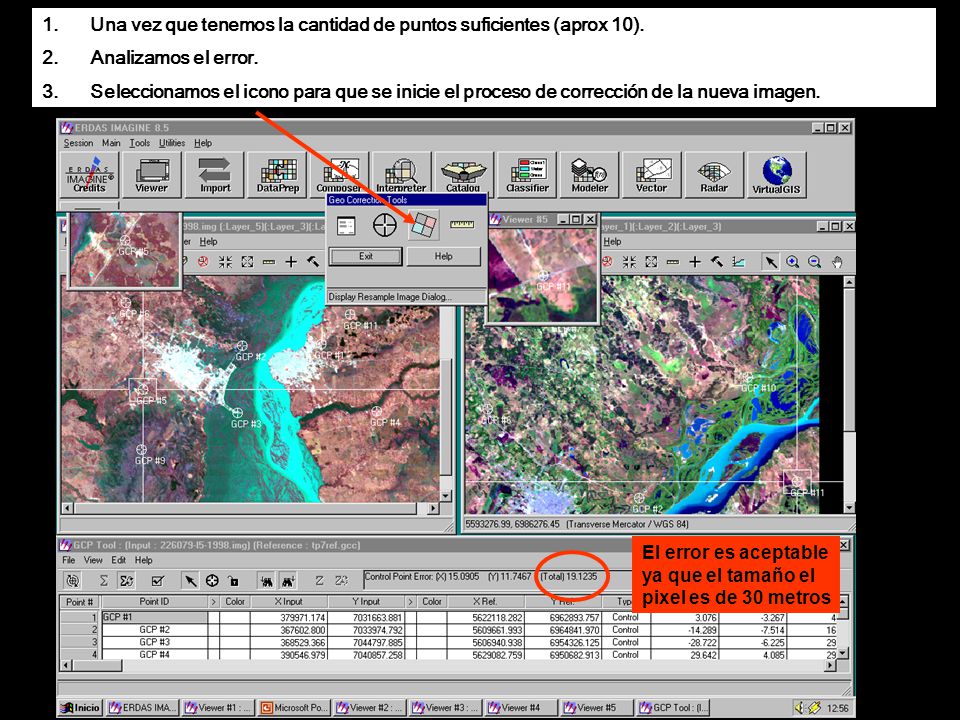Click the Sigma auto-update icon in GCP Tool toolbar

(x=126, y=580)
